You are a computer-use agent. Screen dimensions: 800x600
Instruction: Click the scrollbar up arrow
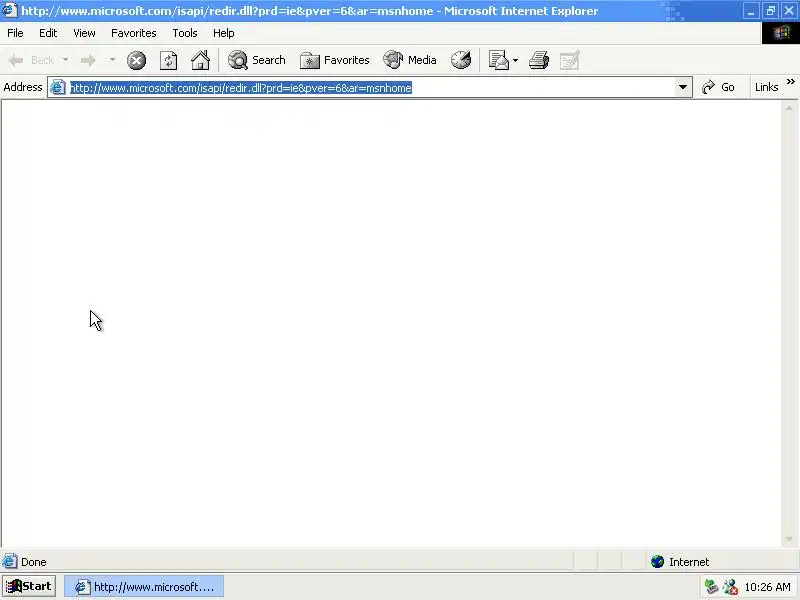tap(789, 108)
